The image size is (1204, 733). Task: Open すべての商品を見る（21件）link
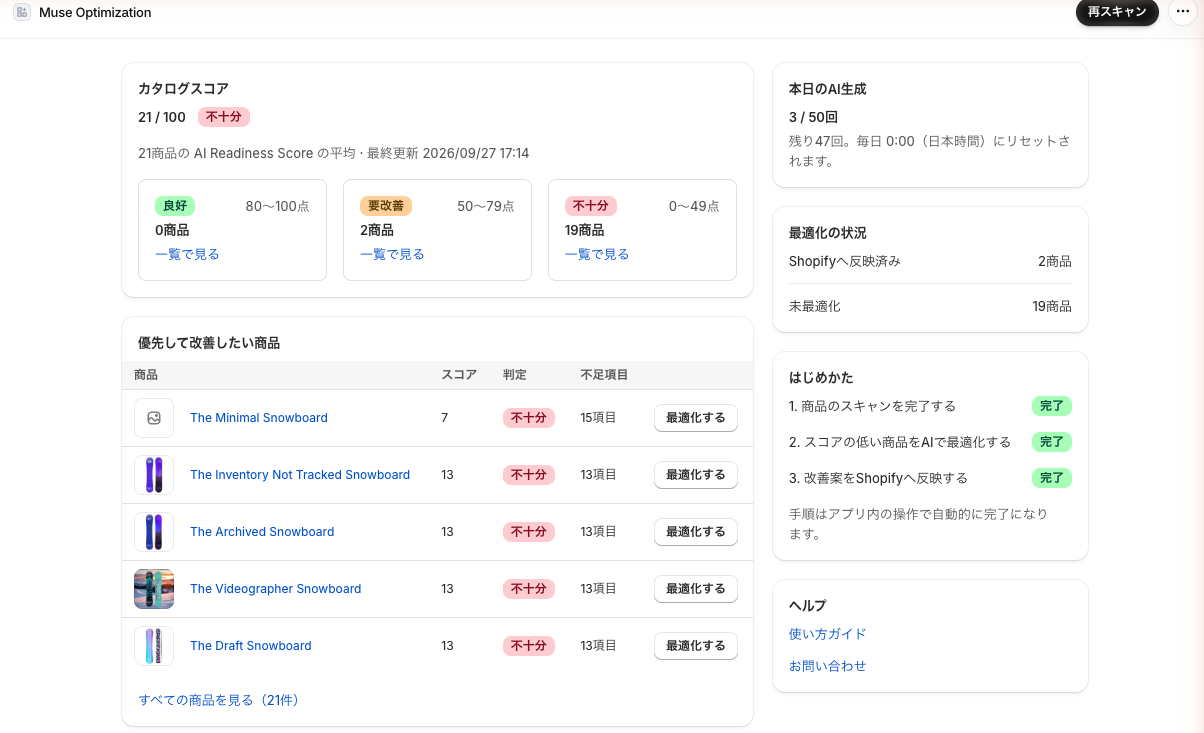tap(219, 700)
